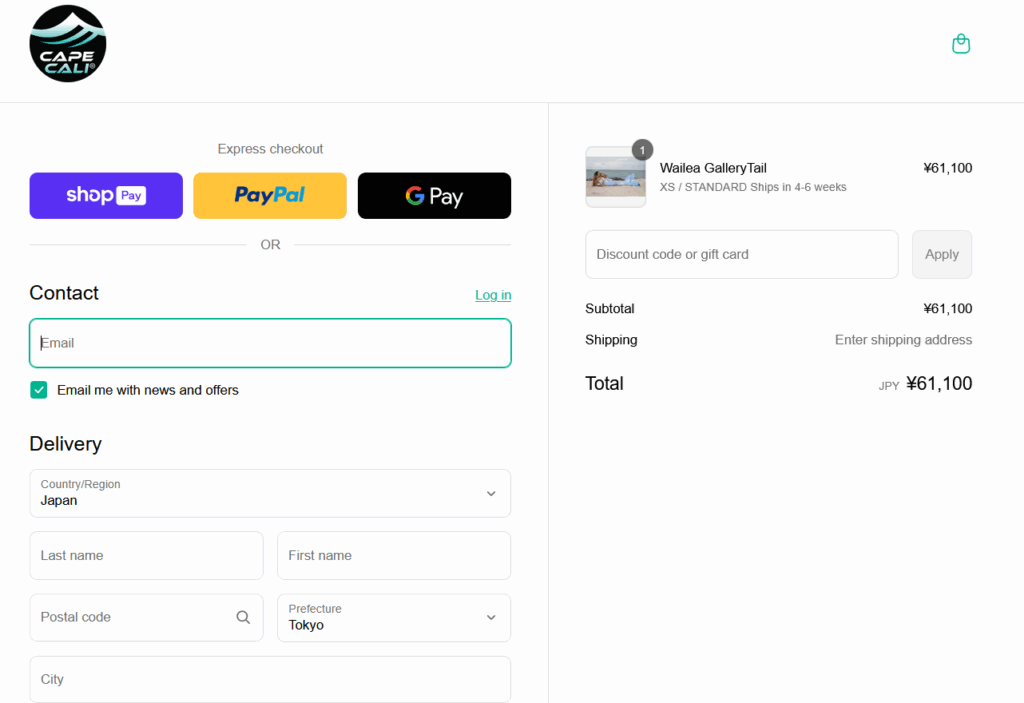
Task: Click the Contact section heading
Action: (x=64, y=293)
